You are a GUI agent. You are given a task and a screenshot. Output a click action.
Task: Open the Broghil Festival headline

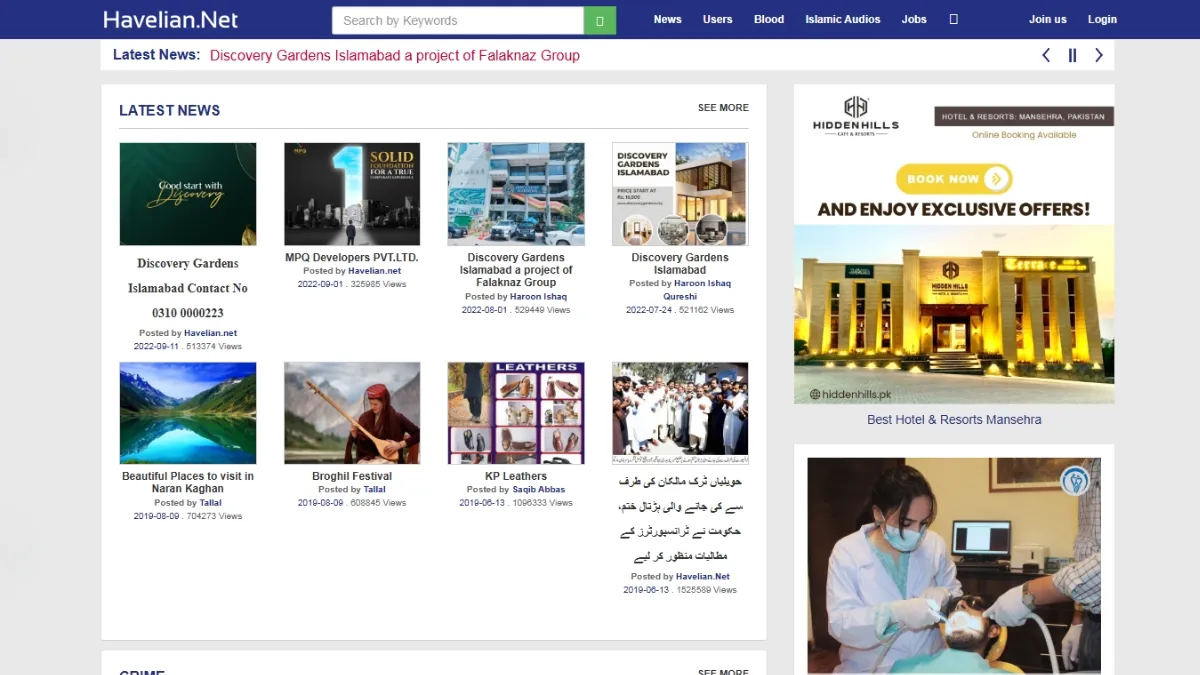pyautogui.click(x=352, y=477)
